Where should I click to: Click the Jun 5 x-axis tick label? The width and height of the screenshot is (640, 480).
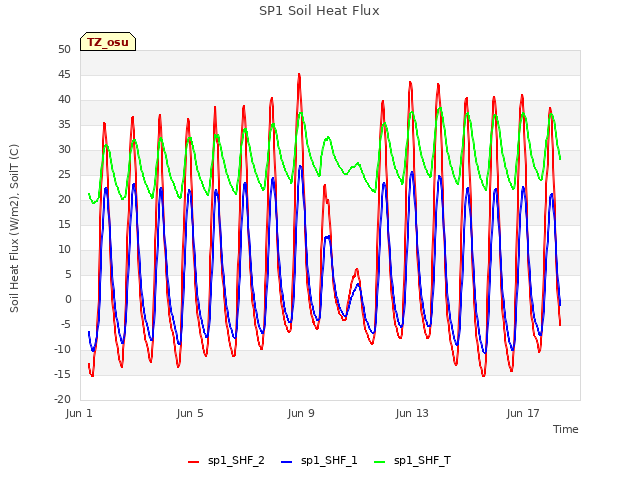coord(190,413)
